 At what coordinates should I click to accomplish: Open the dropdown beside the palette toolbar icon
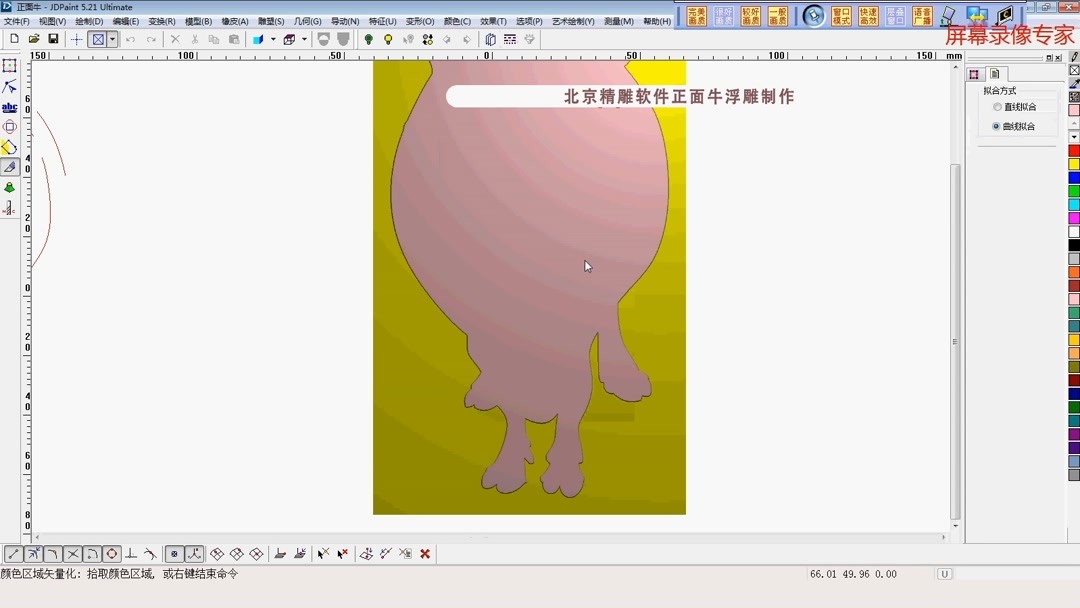point(305,38)
